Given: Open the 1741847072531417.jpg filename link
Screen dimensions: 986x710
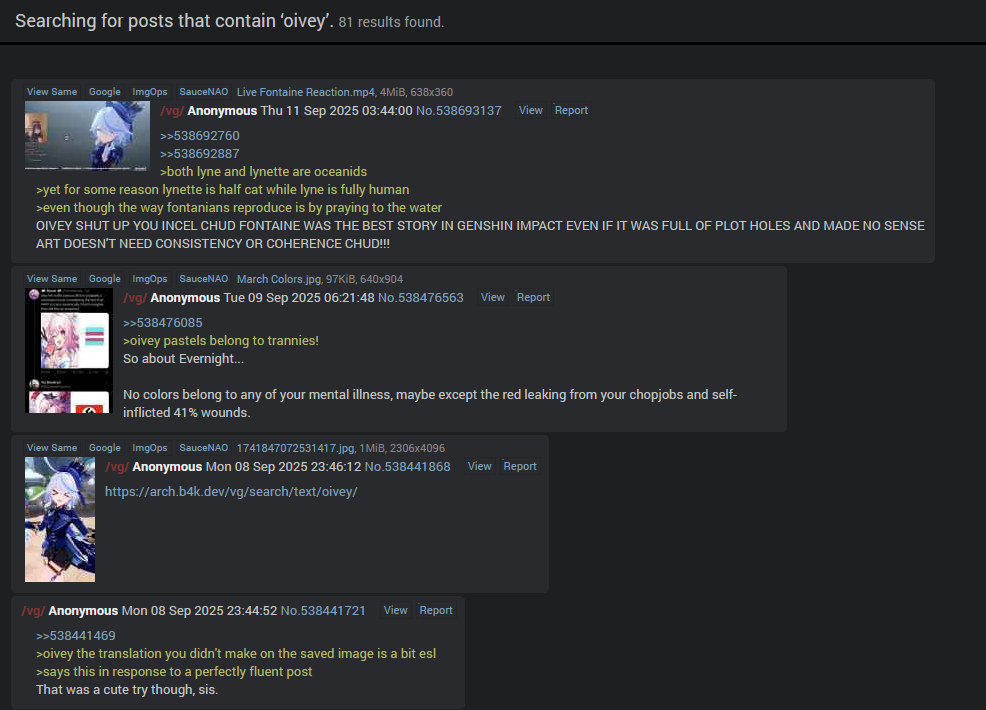Looking at the screenshot, I should point(296,448).
